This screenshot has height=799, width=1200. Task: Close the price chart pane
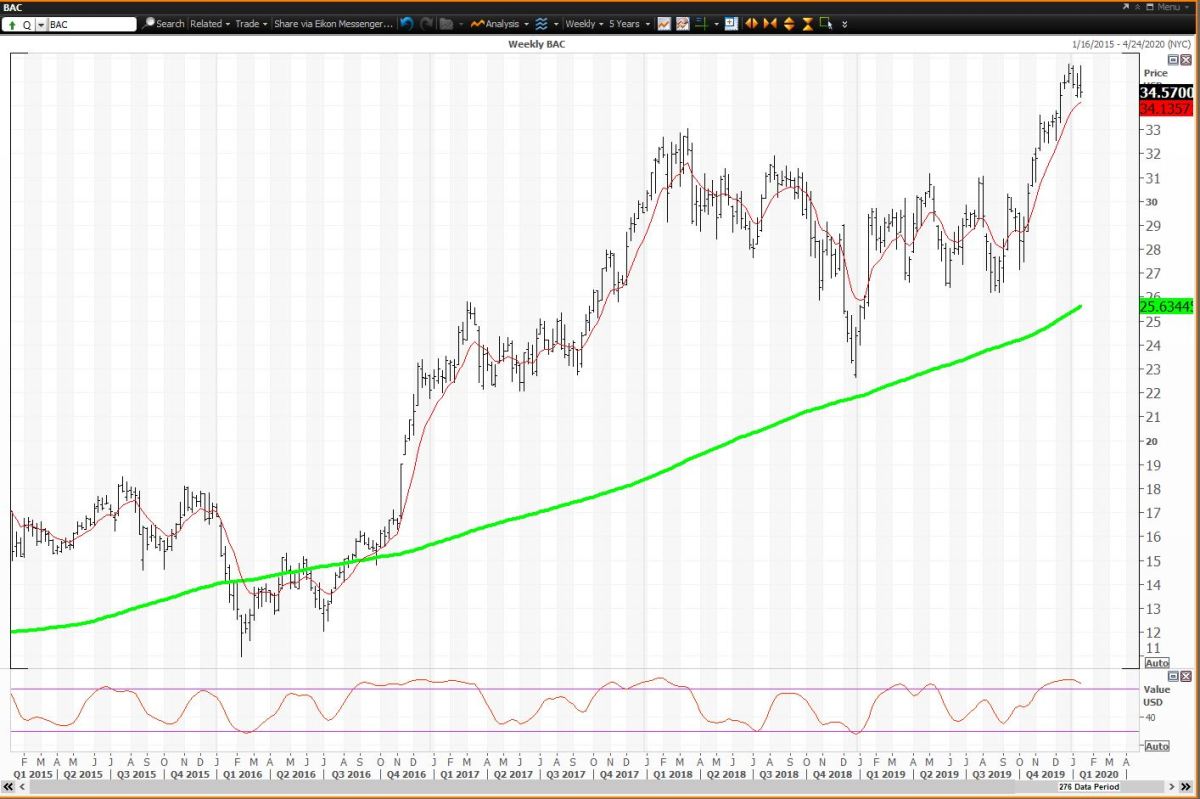point(1186,60)
